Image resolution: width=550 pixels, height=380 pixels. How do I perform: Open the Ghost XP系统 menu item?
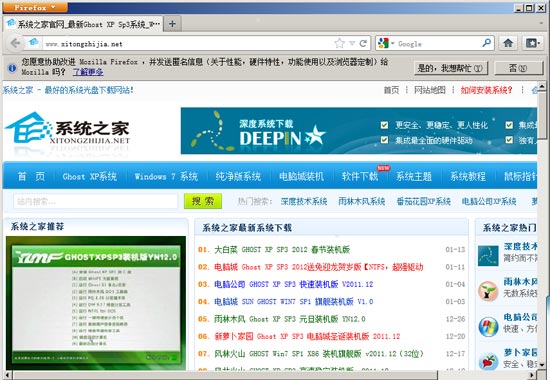(89, 176)
